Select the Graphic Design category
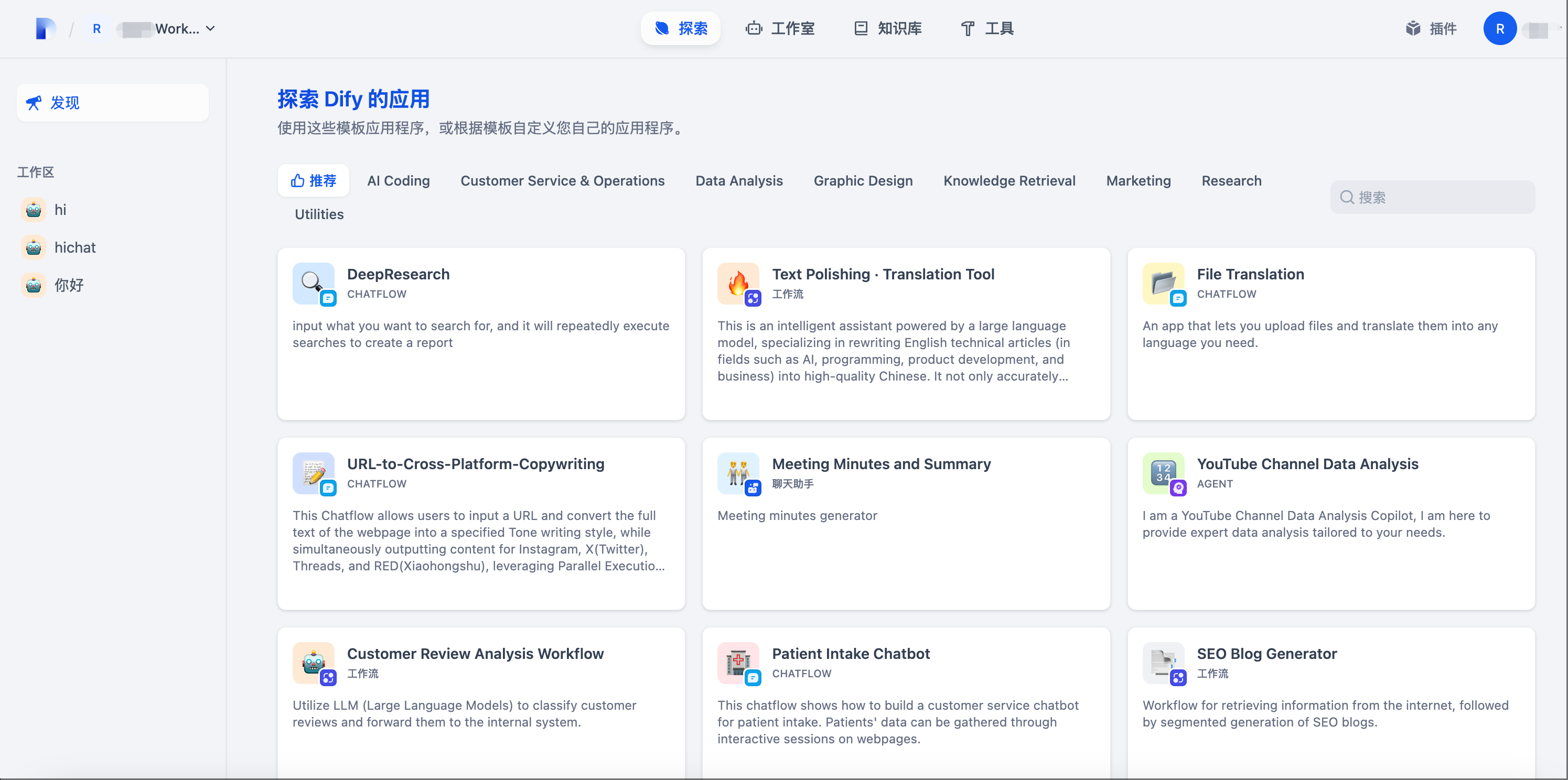This screenshot has height=780, width=1568. coord(863,181)
